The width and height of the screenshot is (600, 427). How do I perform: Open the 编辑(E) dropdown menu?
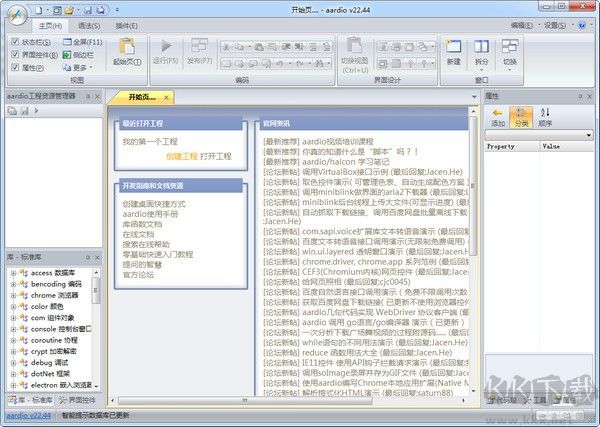coord(523,25)
